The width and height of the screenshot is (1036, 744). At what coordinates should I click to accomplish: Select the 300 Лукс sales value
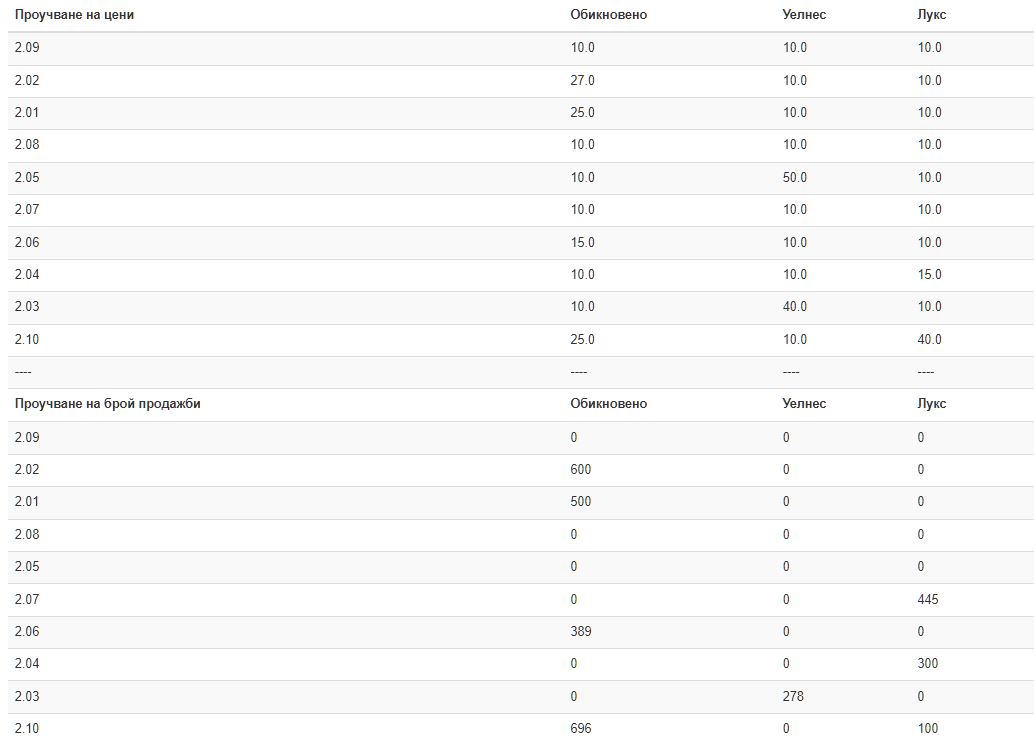pyautogui.click(x=928, y=663)
